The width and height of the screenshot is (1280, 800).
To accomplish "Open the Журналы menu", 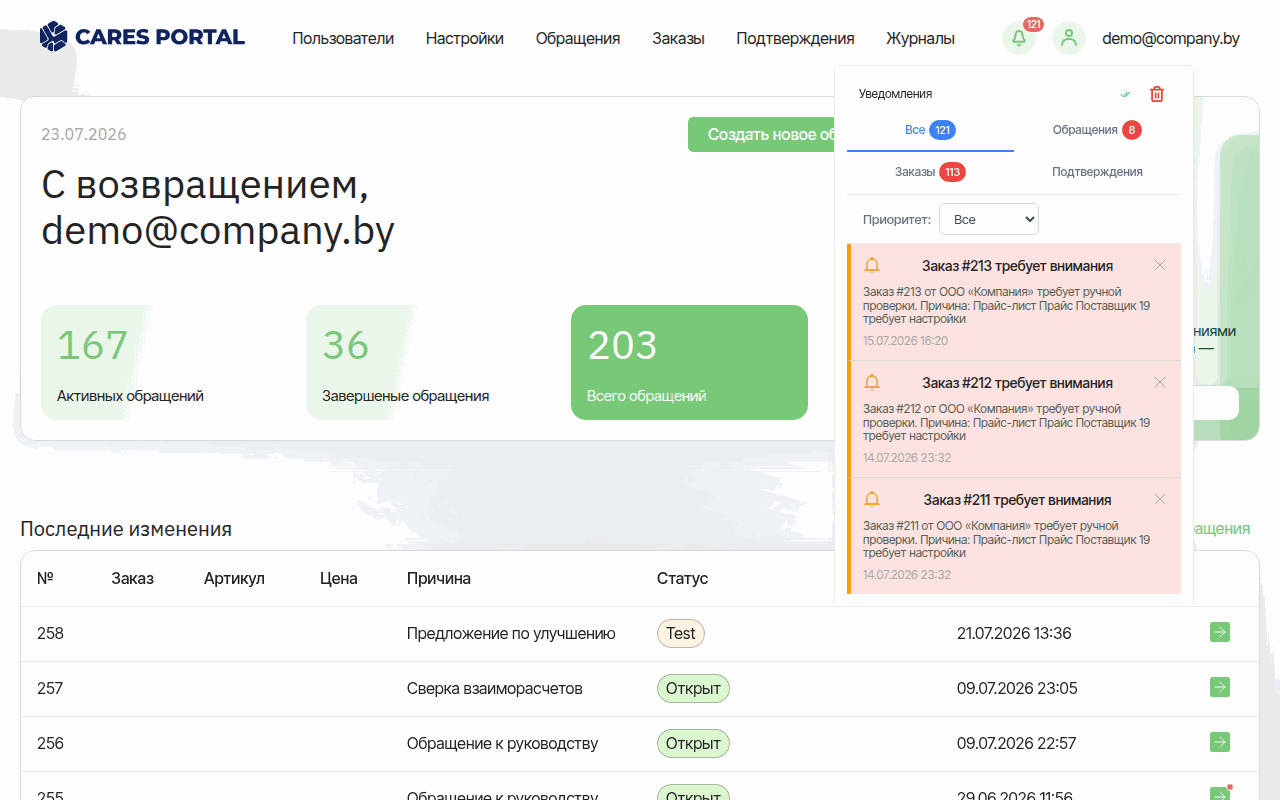I will (921, 38).
